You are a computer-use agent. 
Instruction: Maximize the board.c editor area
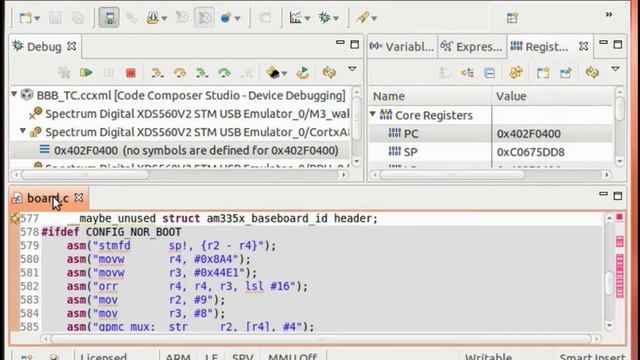618,196
